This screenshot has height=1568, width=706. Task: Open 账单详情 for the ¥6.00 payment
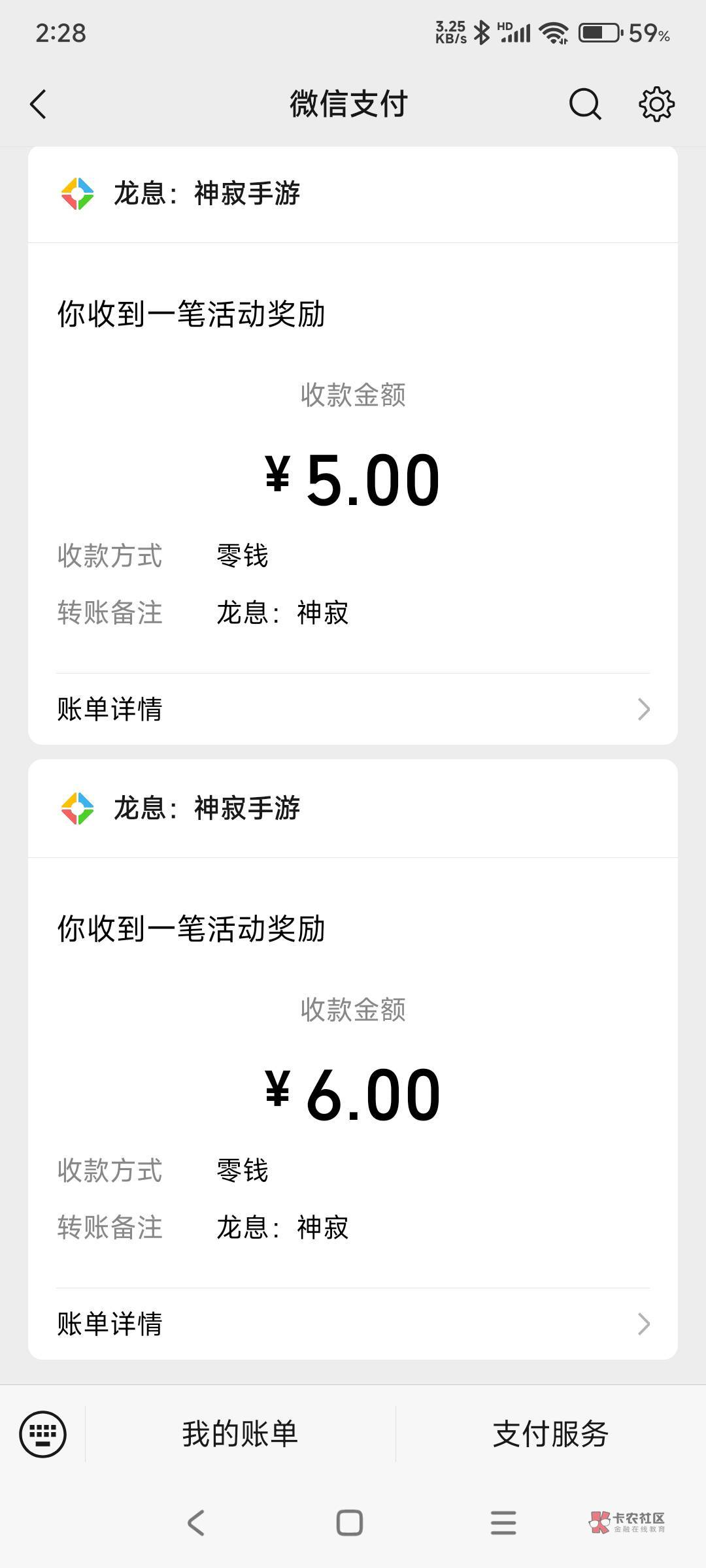pyautogui.click(x=110, y=1324)
